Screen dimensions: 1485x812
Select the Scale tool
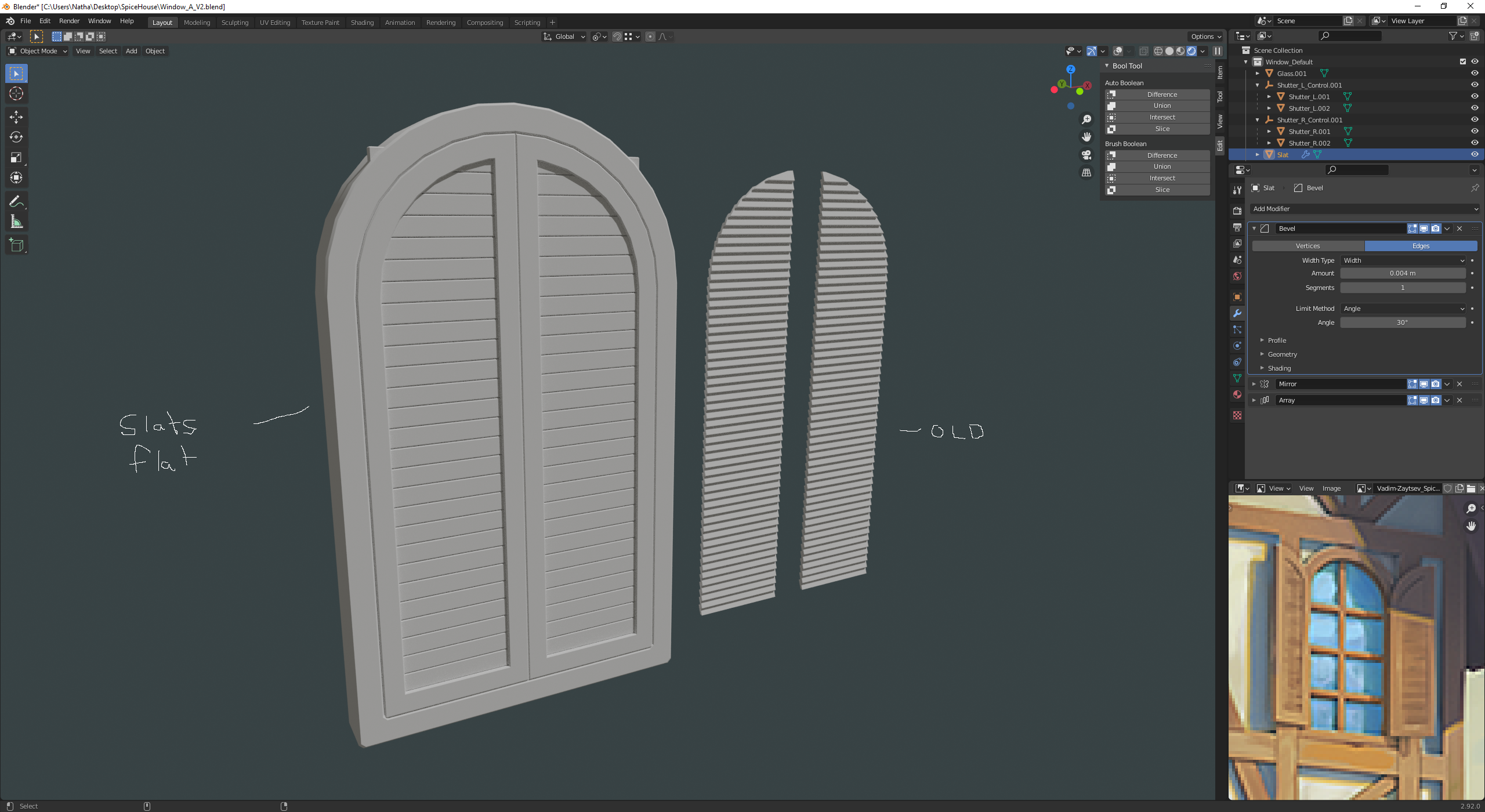(x=16, y=157)
